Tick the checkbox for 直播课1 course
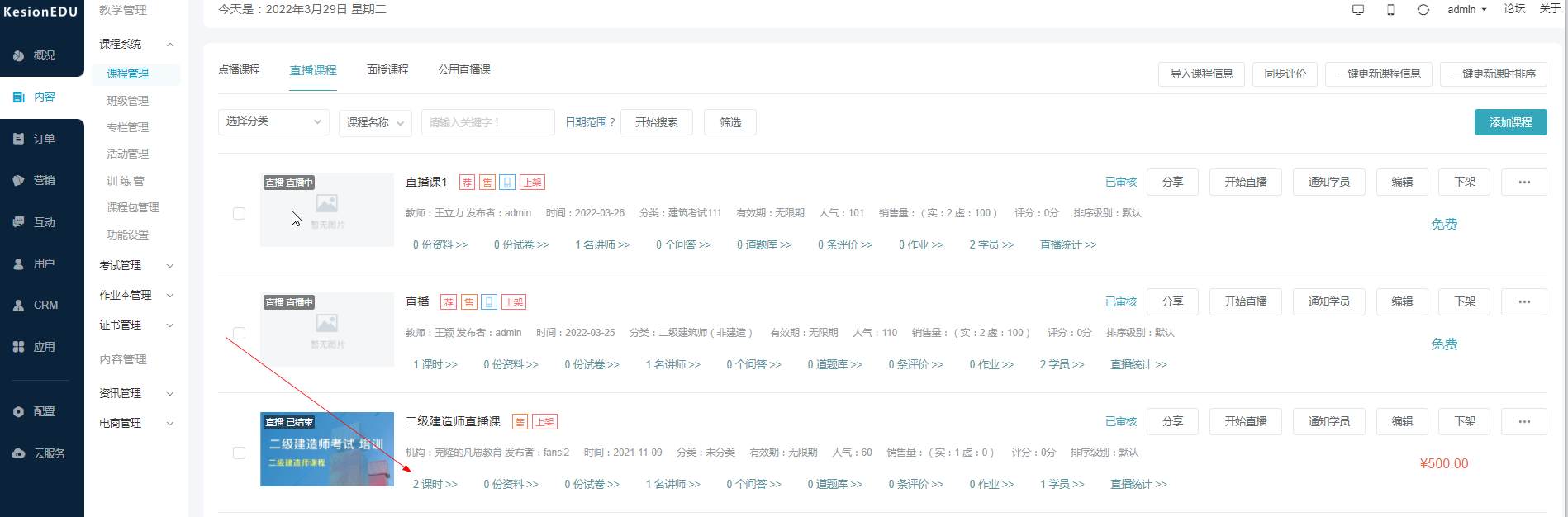Viewport: 1568px width, 517px height. pos(239,213)
